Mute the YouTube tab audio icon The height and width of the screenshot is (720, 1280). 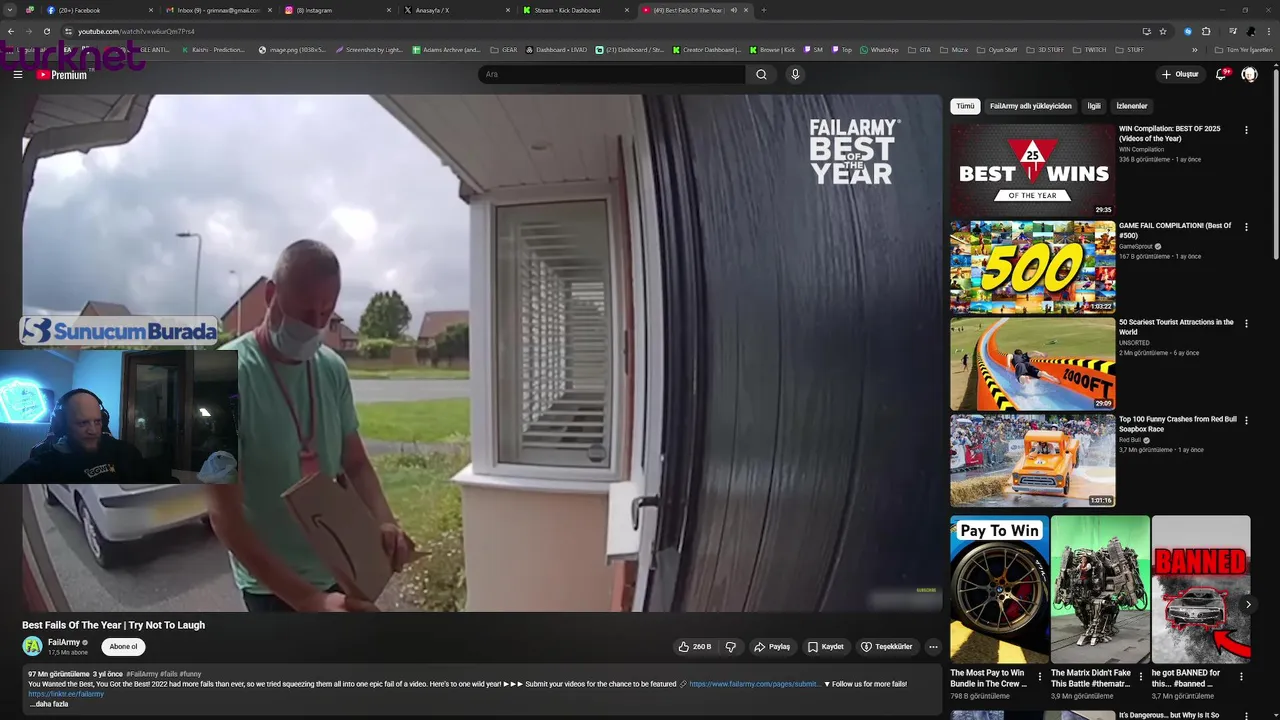733,10
